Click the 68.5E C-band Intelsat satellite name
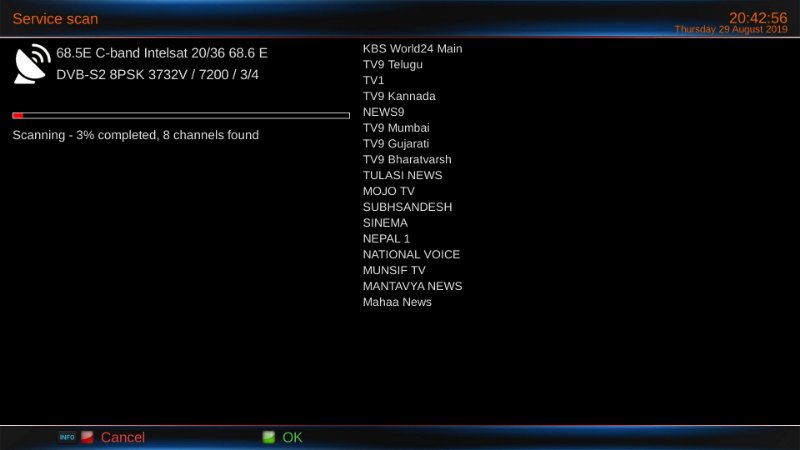This screenshot has height=450, width=800. click(x=162, y=53)
